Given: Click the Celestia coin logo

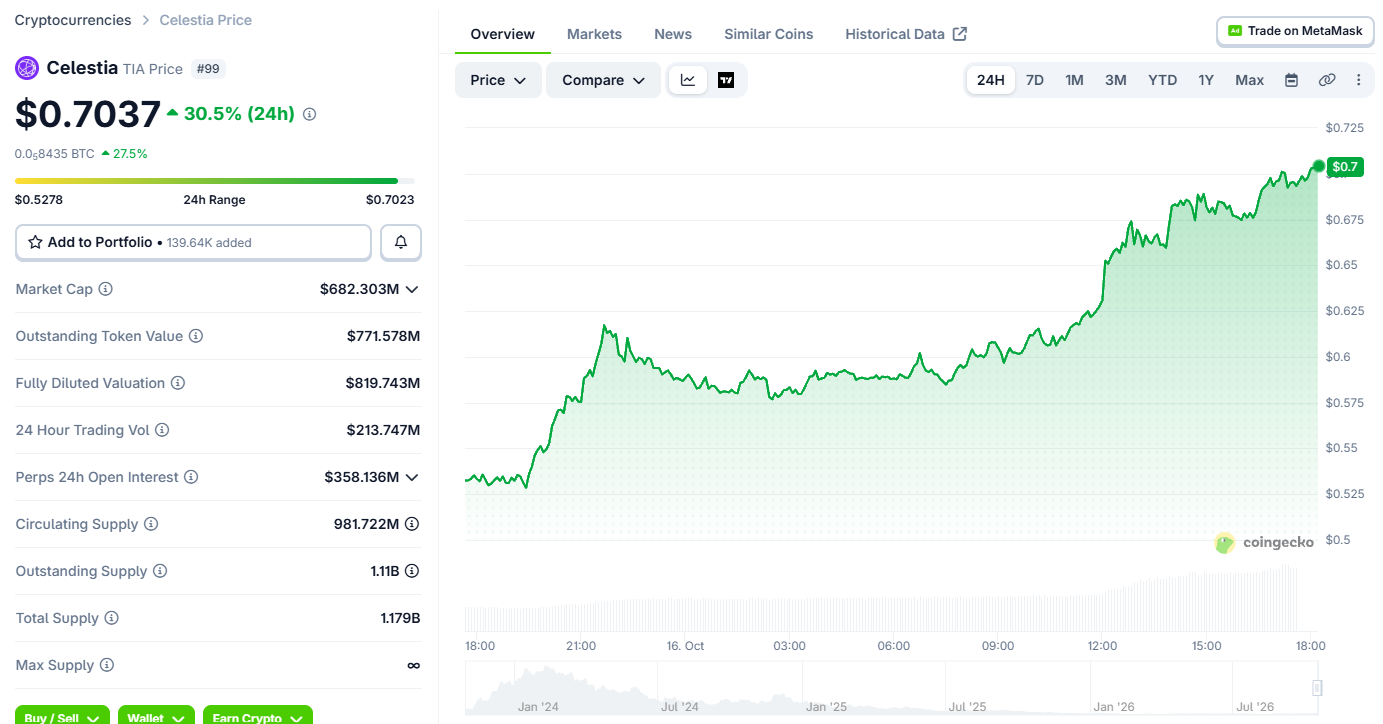Looking at the screenshot, I should [26, 68].
